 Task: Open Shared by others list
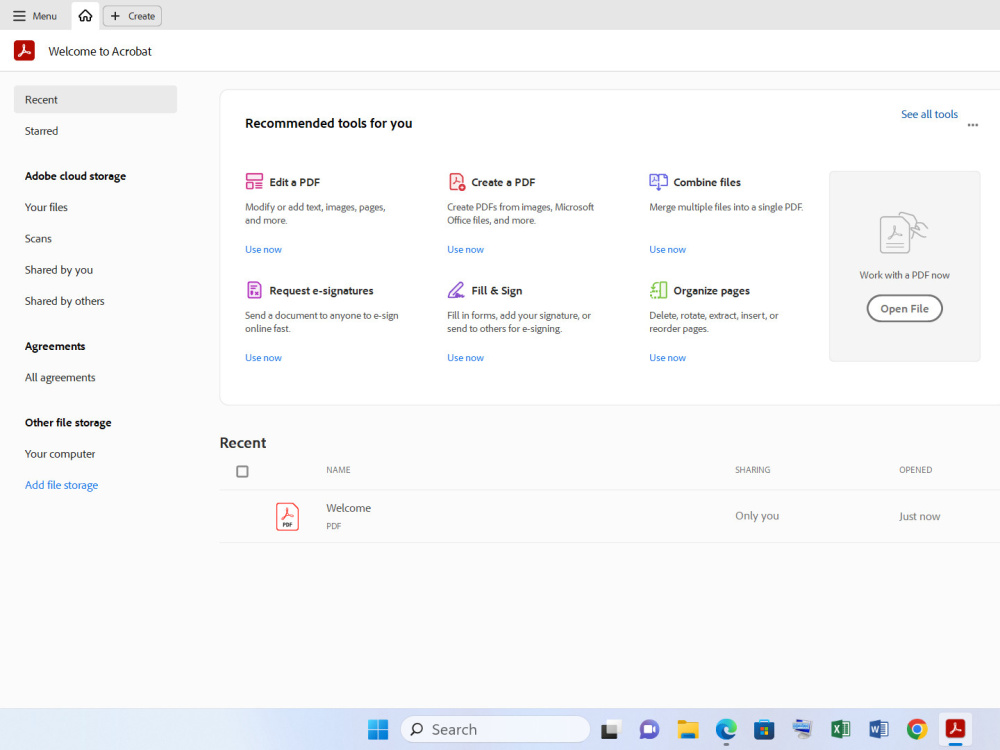click(x=64, y=301)
